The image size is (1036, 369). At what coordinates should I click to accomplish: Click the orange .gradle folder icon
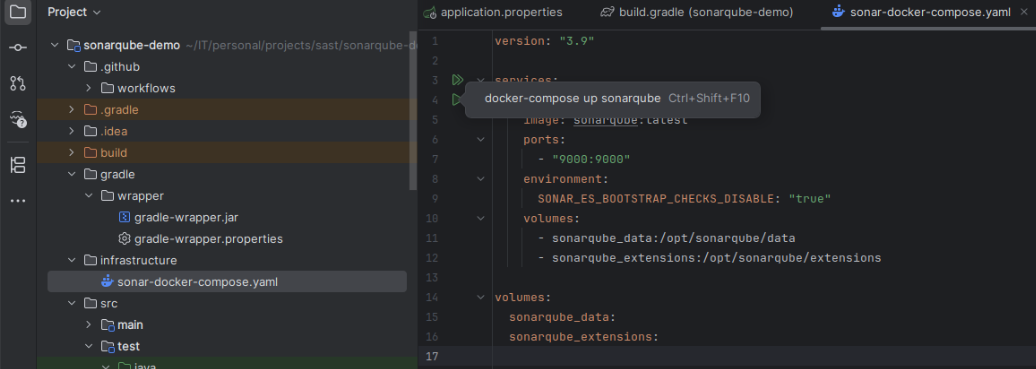(x=91, y=110)
